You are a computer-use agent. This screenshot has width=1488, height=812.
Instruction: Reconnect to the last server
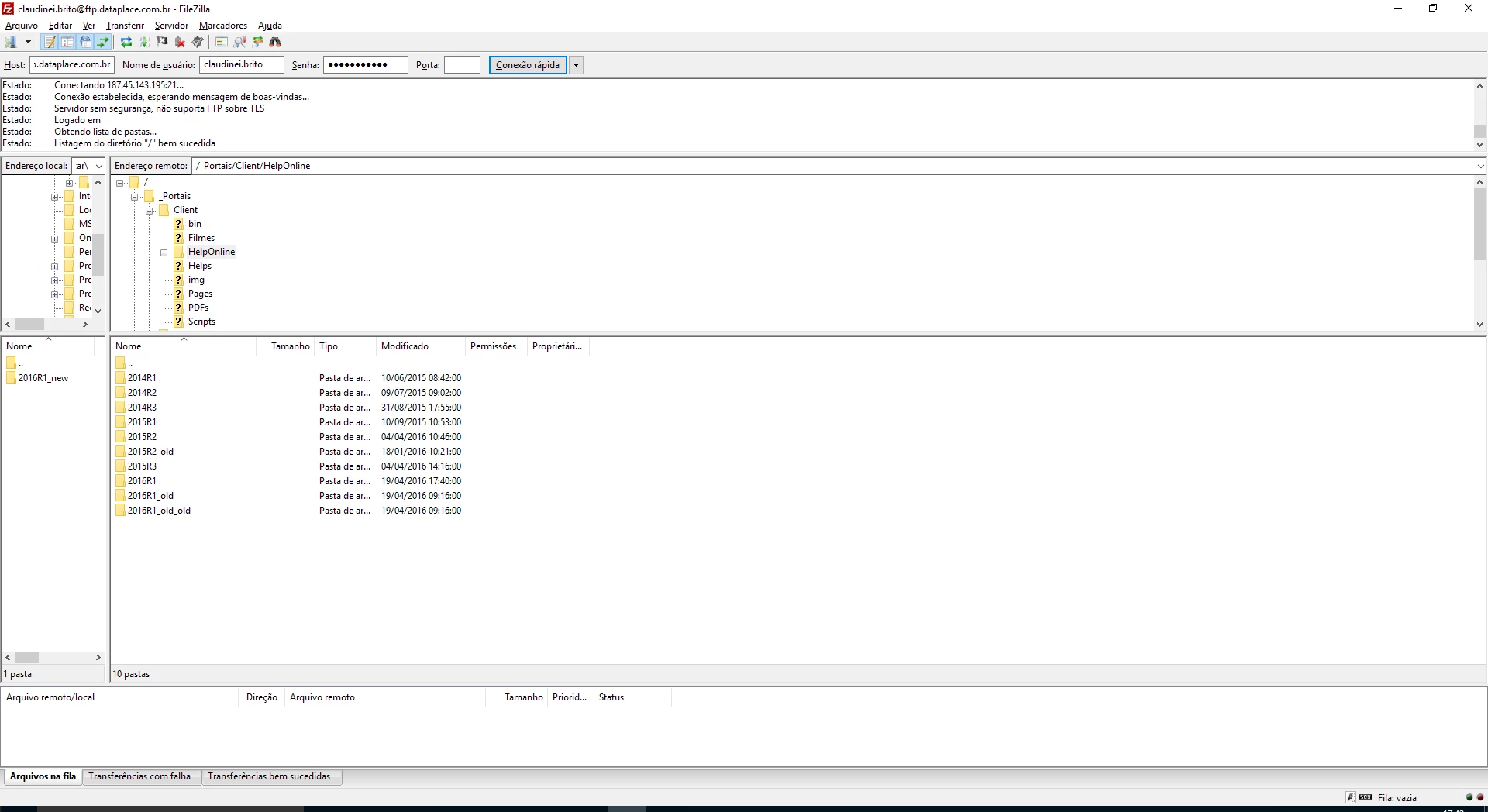tap(198, 42)
